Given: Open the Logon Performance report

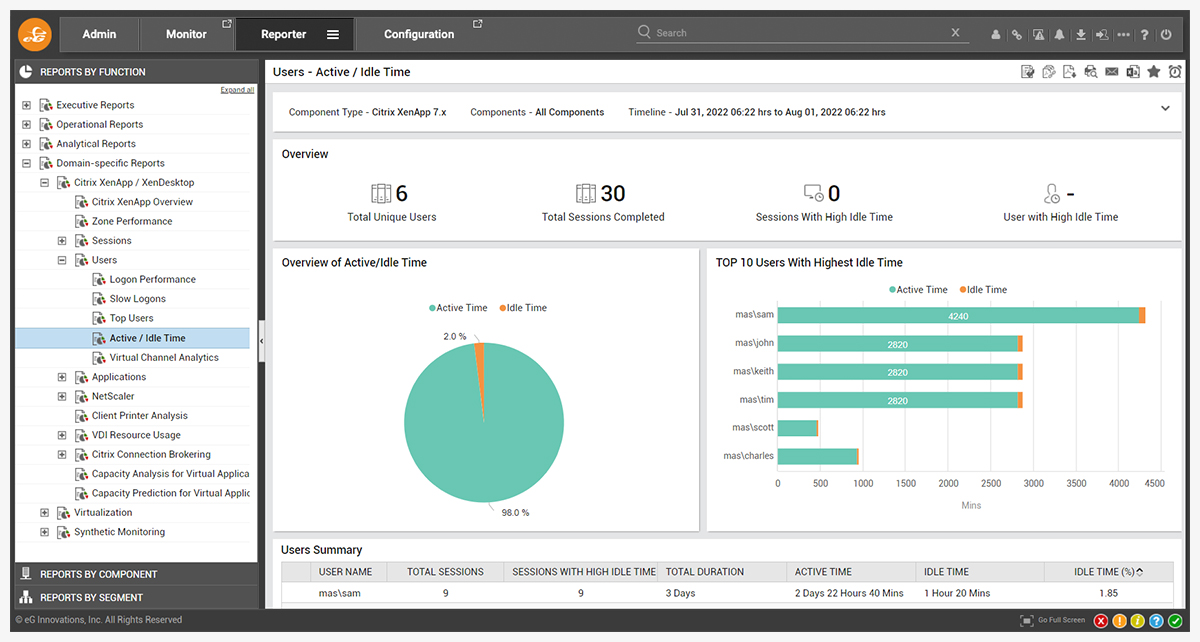Looking at the screenshot, I should (152, 280).
